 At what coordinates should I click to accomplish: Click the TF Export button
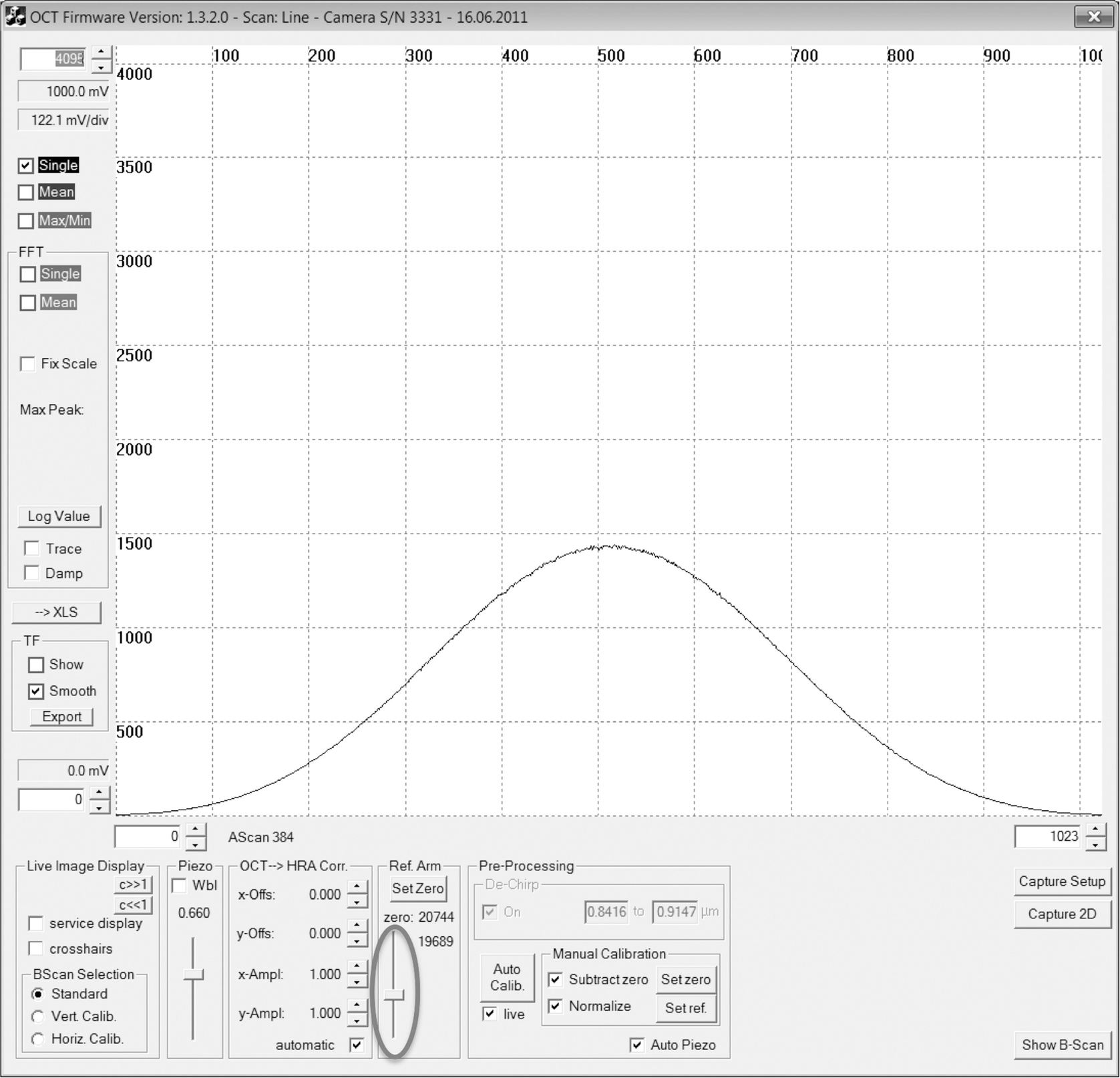coord(61,717)
